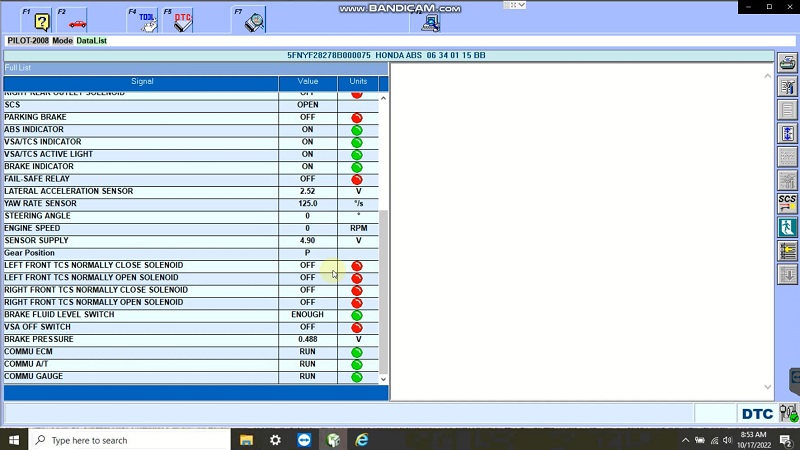Select the Full List tab label
Viewport: 800px width, 450px height.
pos(18,67)
